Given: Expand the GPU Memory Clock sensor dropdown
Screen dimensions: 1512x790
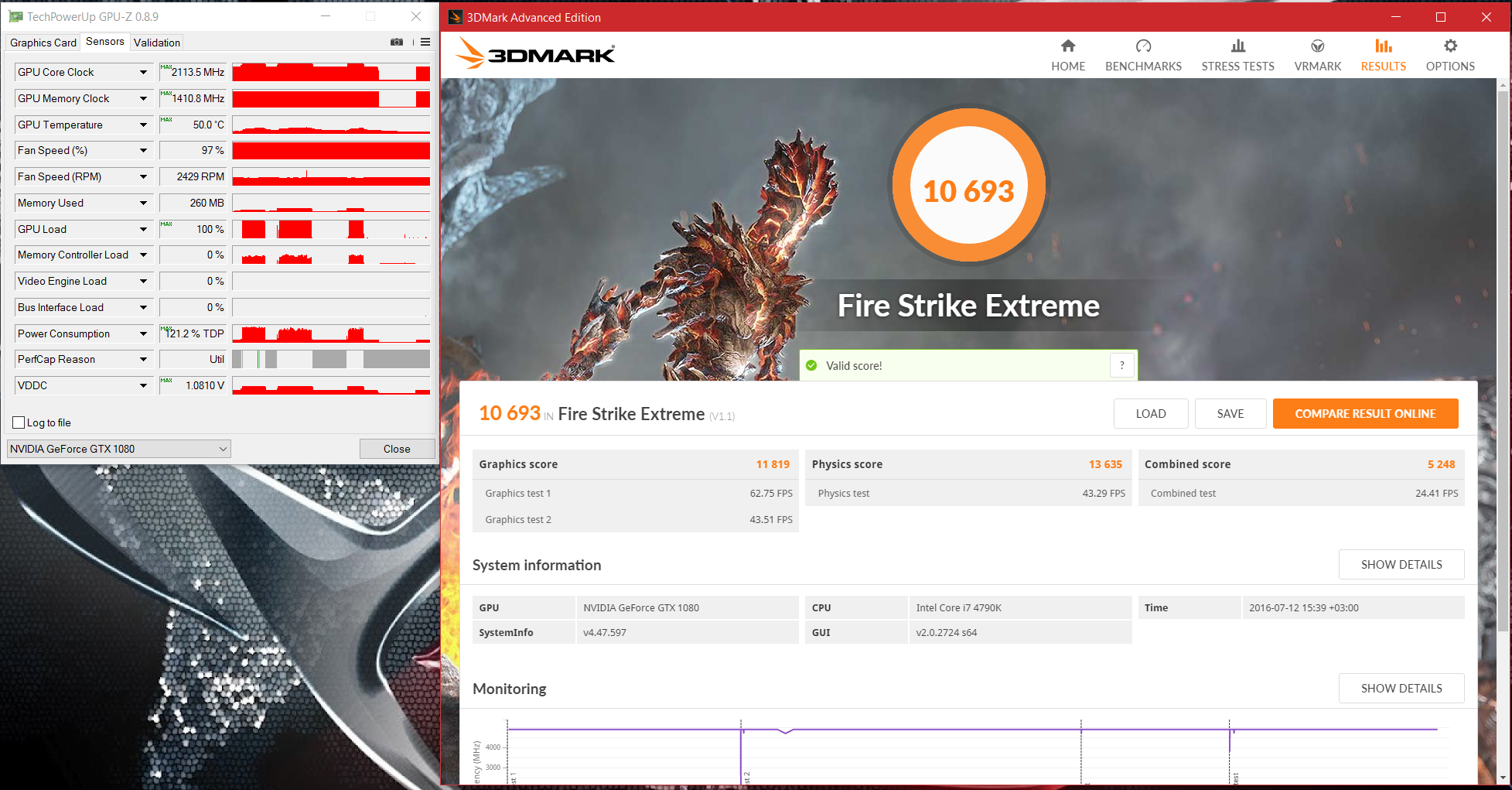Looking at the screenshot, I should 143,98.
